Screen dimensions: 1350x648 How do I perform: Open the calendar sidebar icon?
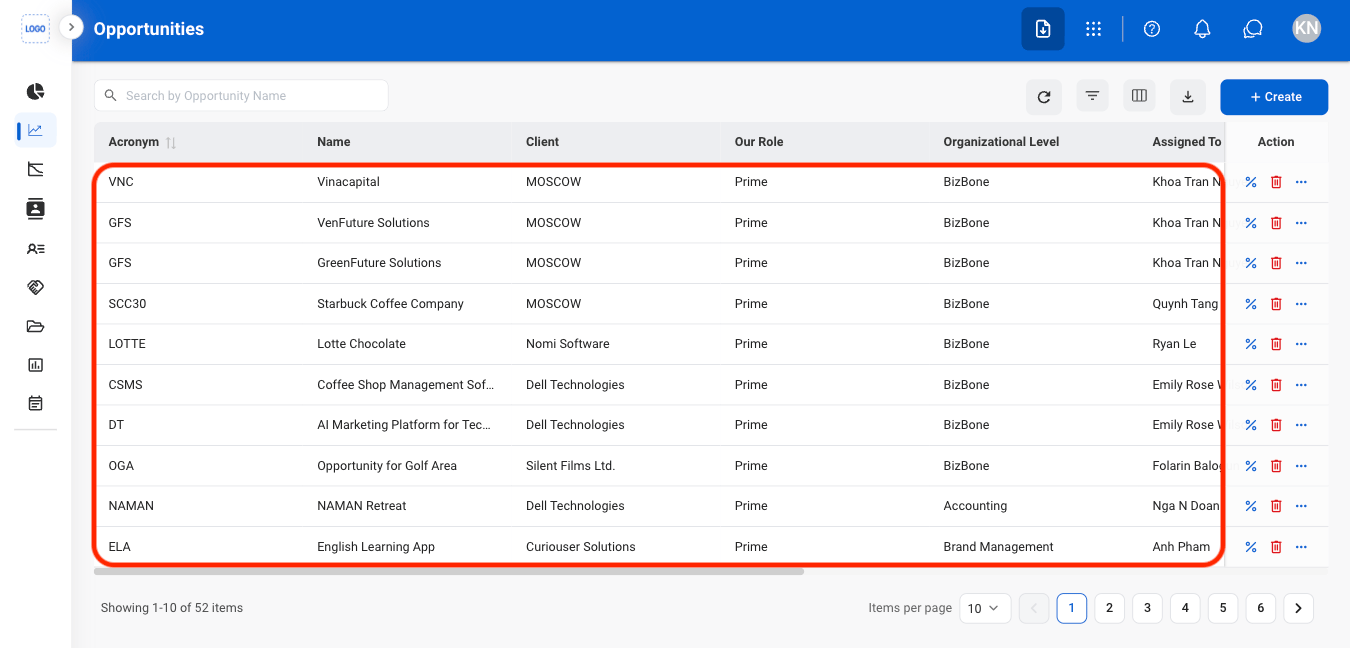click(36, 404)
